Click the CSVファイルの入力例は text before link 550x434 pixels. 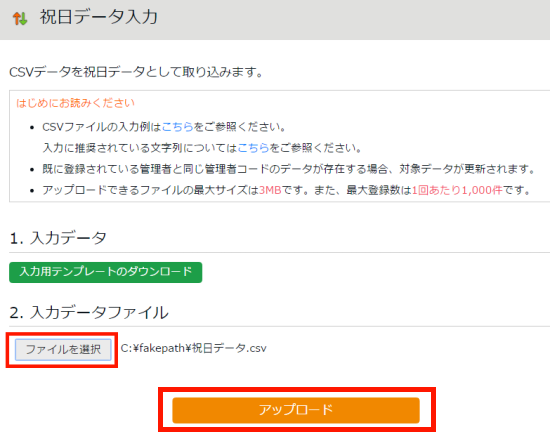pyautogui.click(x=102, y=127)
